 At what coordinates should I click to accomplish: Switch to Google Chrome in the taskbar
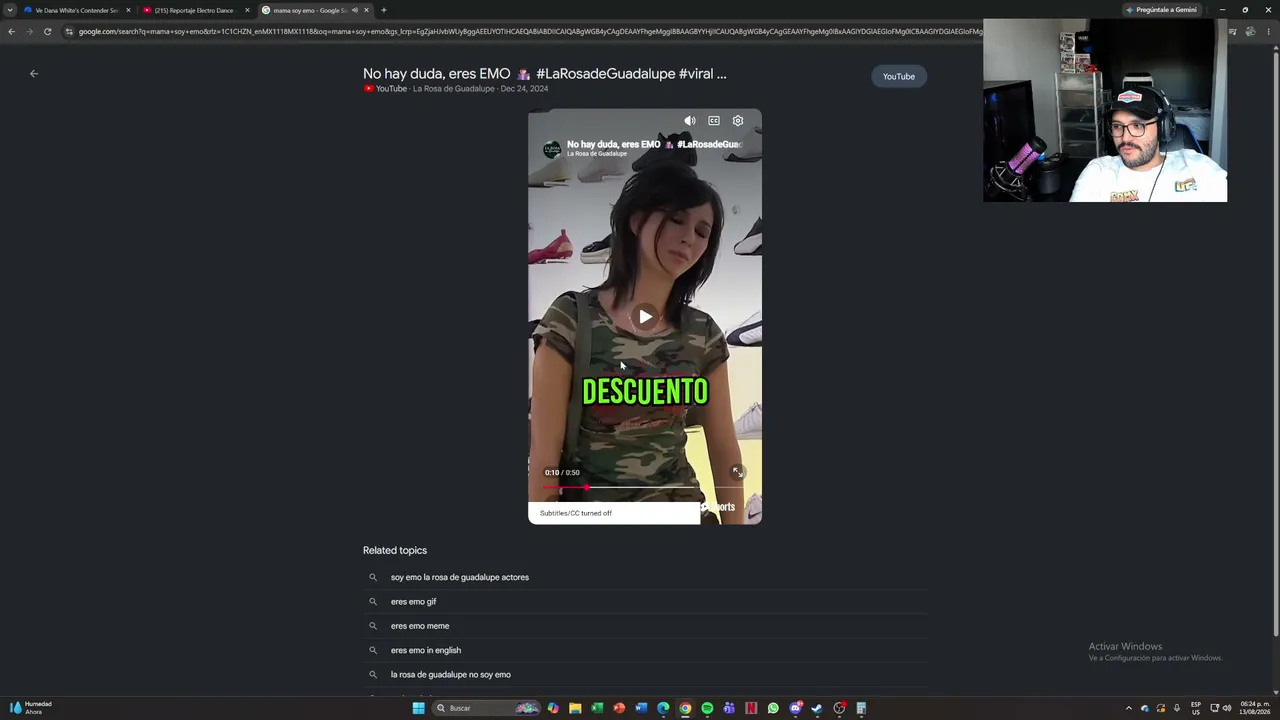(x=685, y=708)
